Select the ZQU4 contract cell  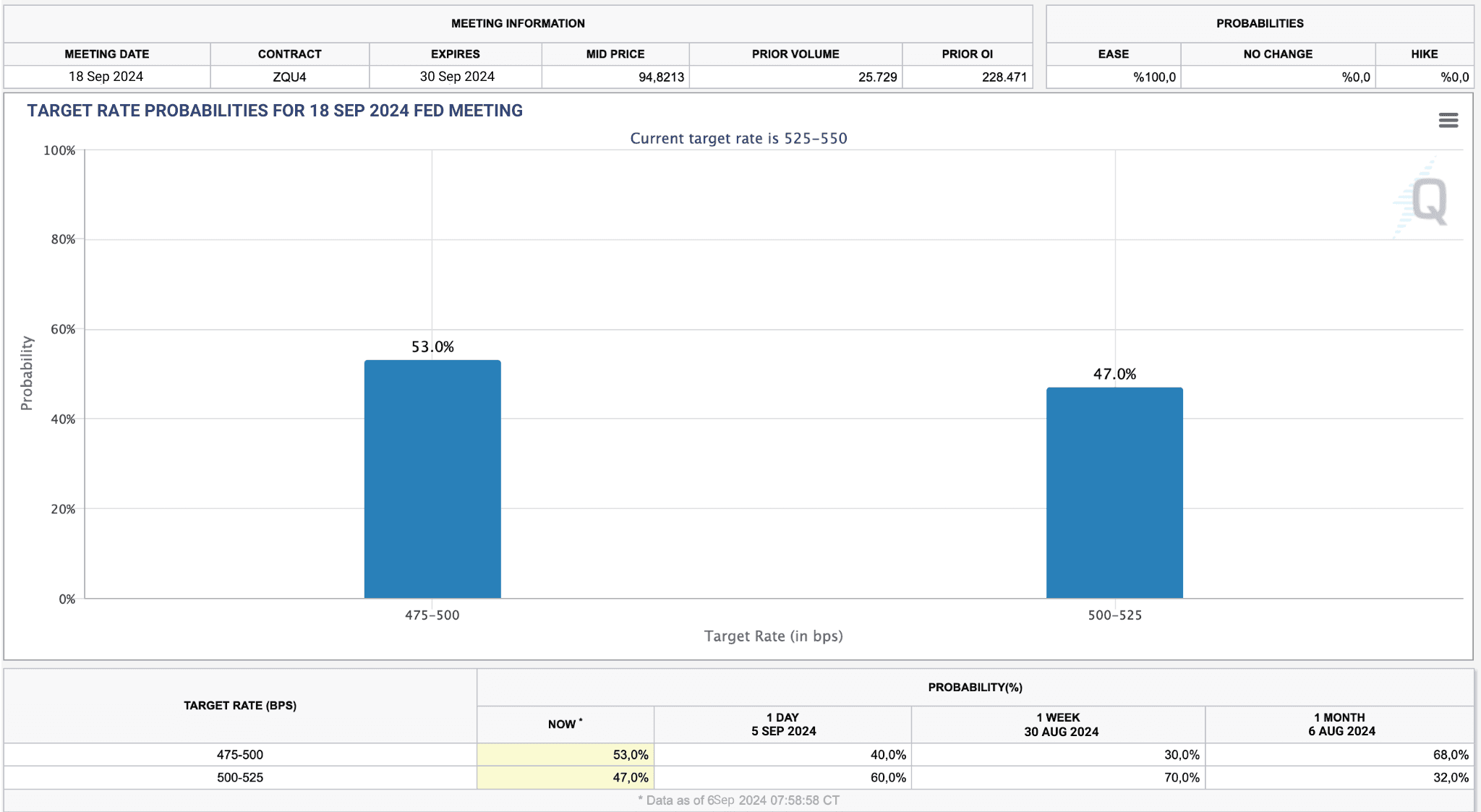coord(289,77)
